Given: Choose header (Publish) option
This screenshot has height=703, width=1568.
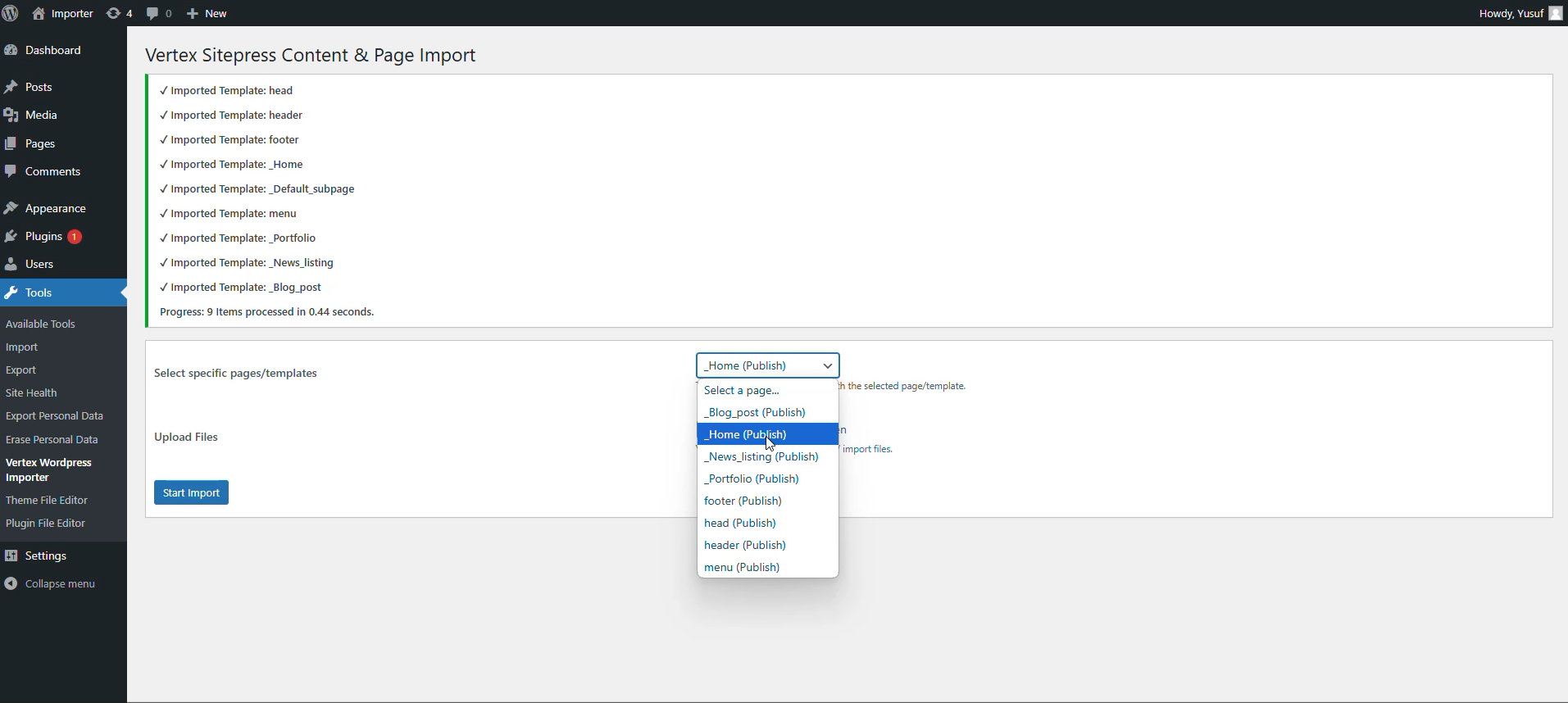Looking at the screenshot, I should click(768, 546).
